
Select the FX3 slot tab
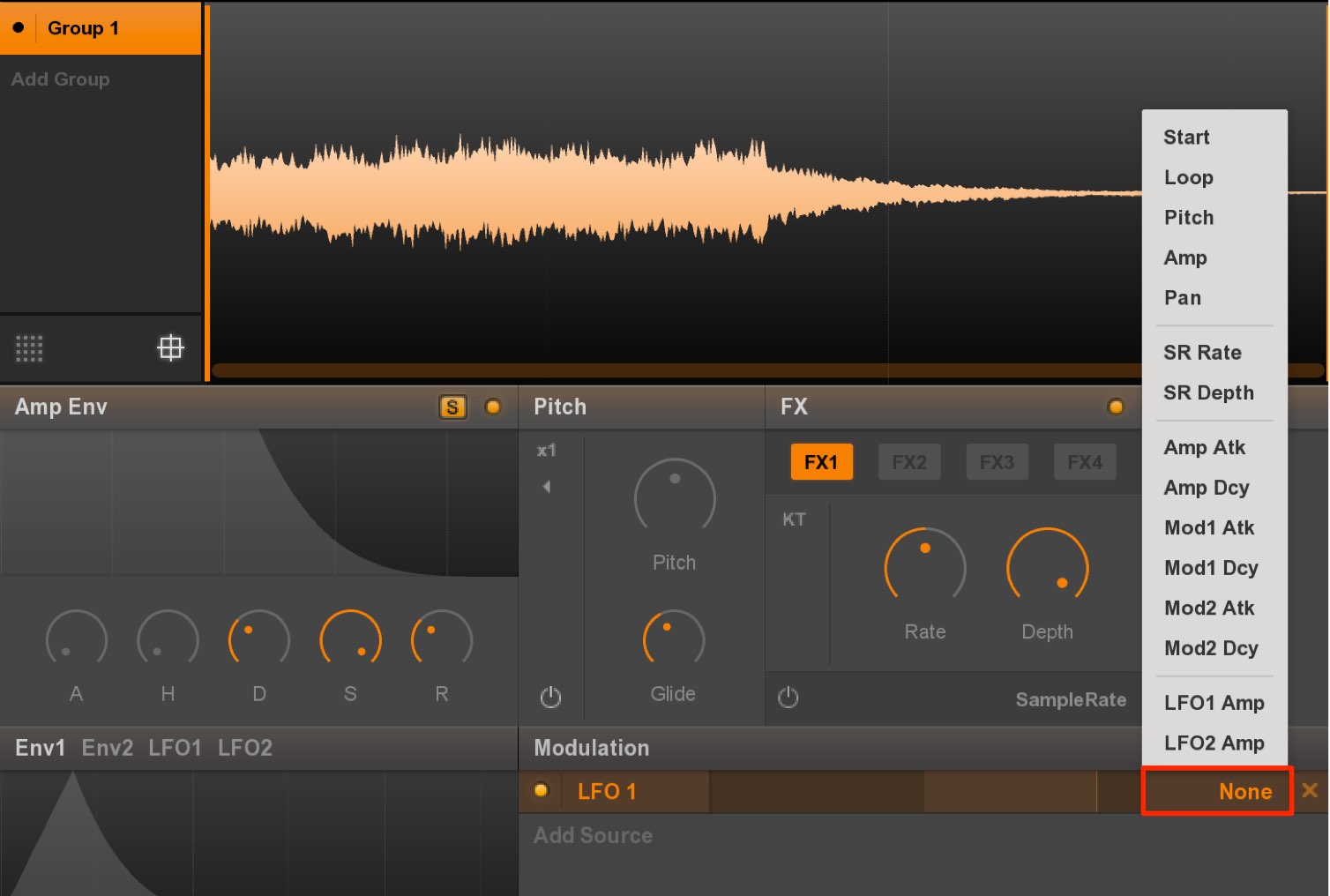[997, 462]
